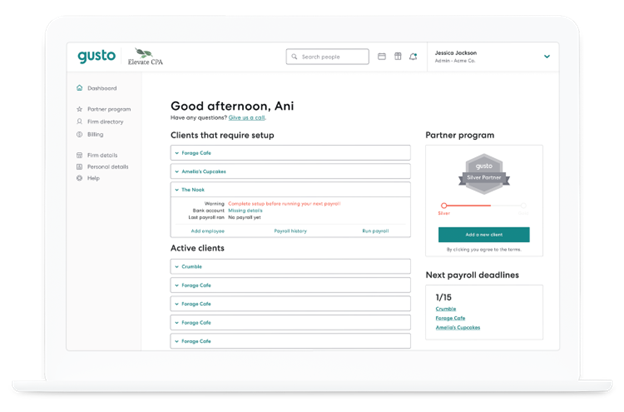624x412 pixels.
Task: Click the Silver marker on partner progress bar
Action: (x=444, y=205)
